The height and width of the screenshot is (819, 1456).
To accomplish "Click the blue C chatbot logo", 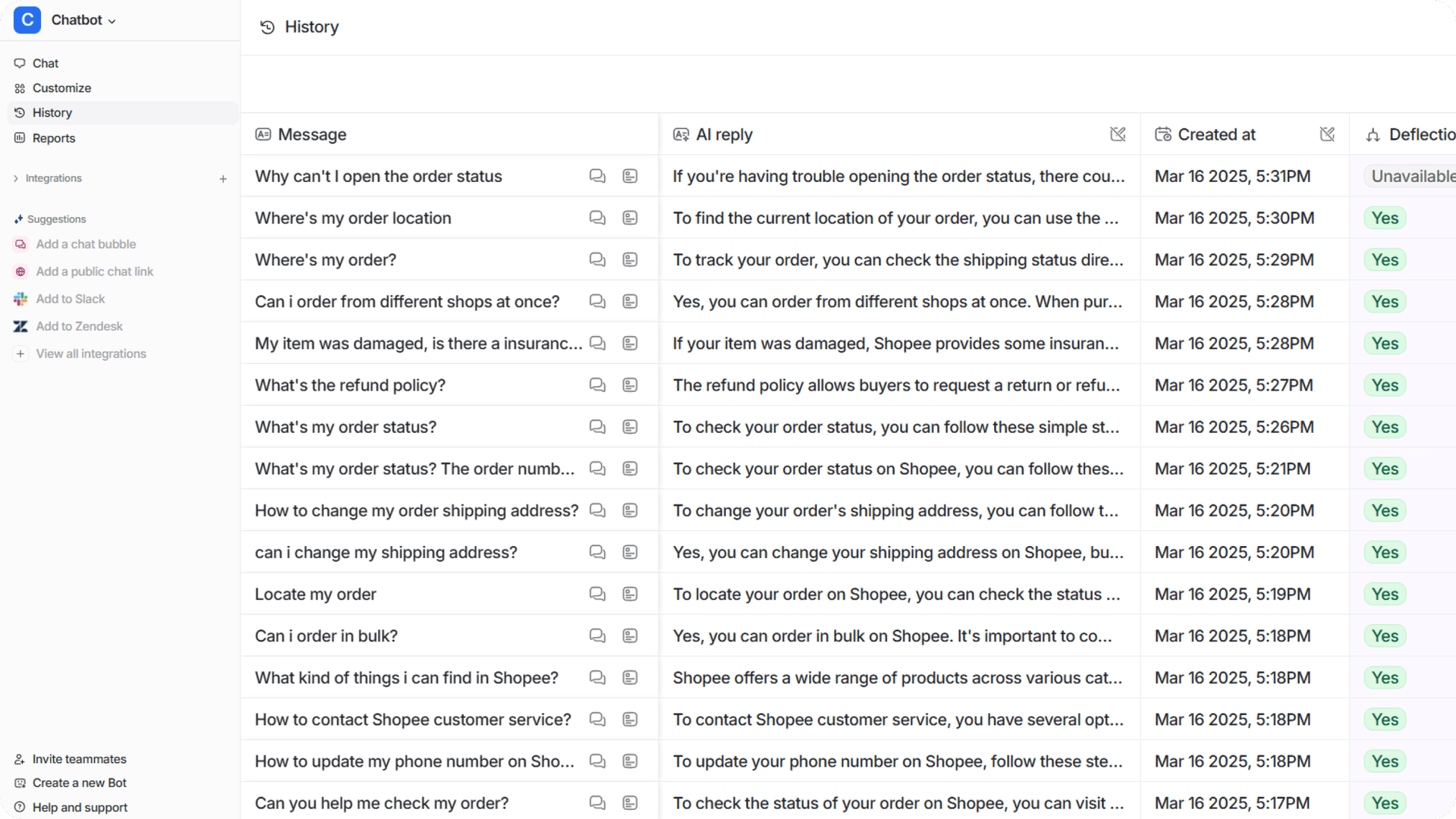I will [27, 20].
